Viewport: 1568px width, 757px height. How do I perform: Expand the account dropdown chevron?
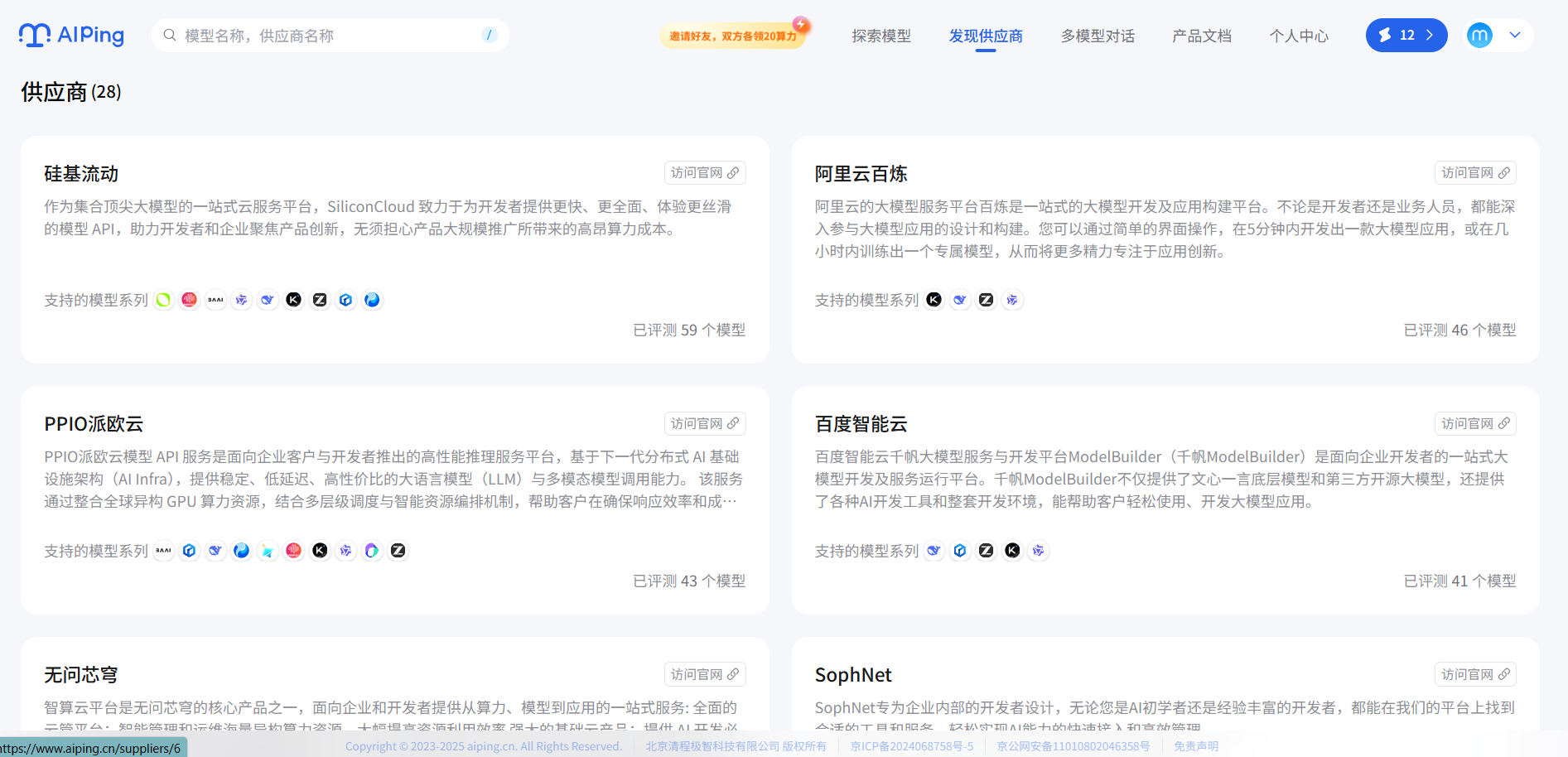1515,35
